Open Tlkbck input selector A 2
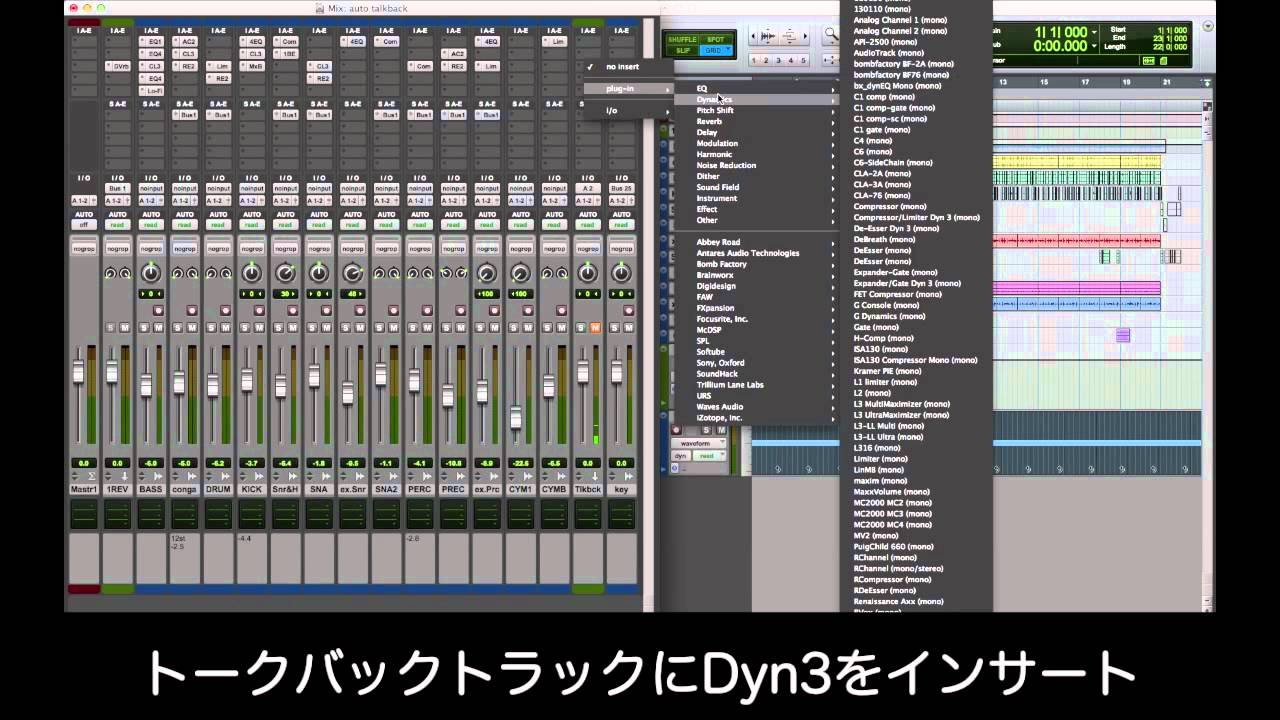 (x=588, y=188)
